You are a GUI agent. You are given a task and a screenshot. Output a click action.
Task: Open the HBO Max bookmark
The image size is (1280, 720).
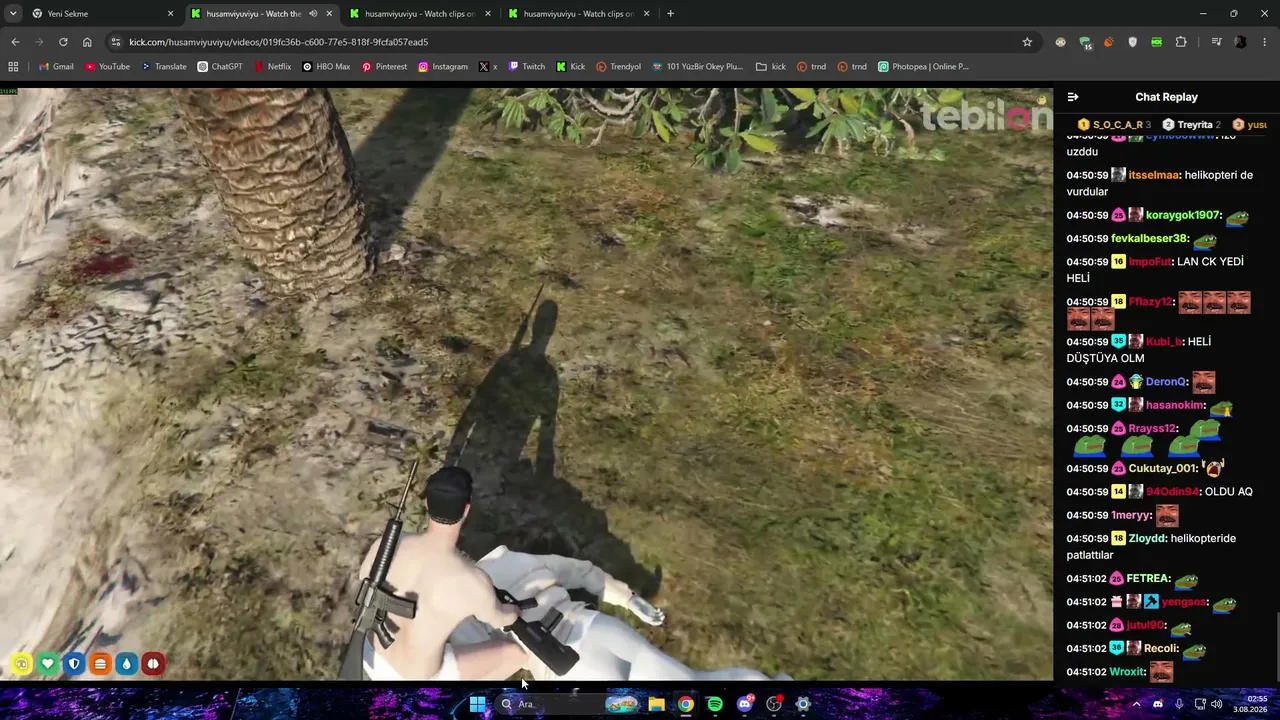(x=326, y=67)
